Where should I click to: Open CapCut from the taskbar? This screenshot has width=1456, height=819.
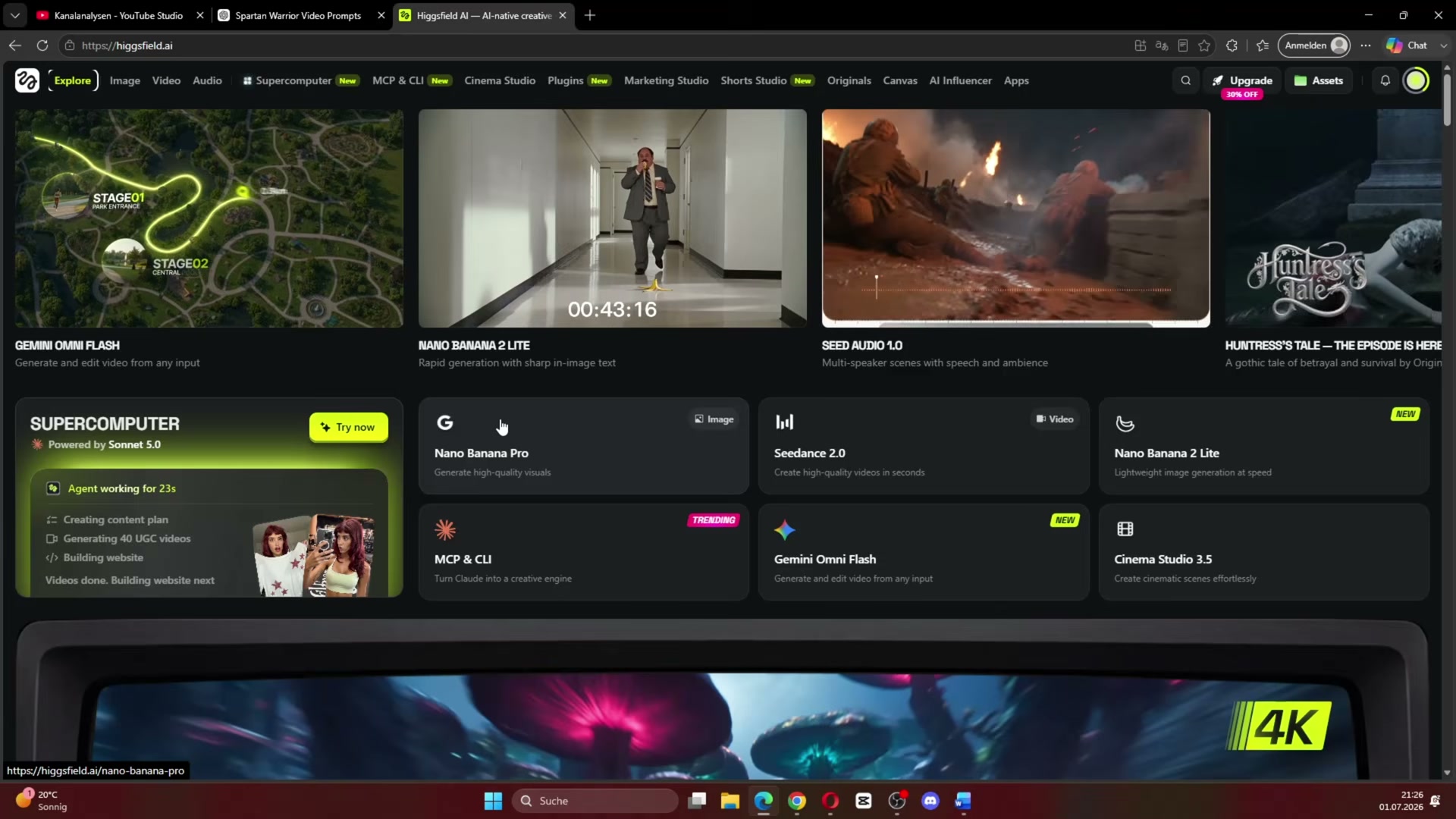pyautogui.click(x=864, y=801)
